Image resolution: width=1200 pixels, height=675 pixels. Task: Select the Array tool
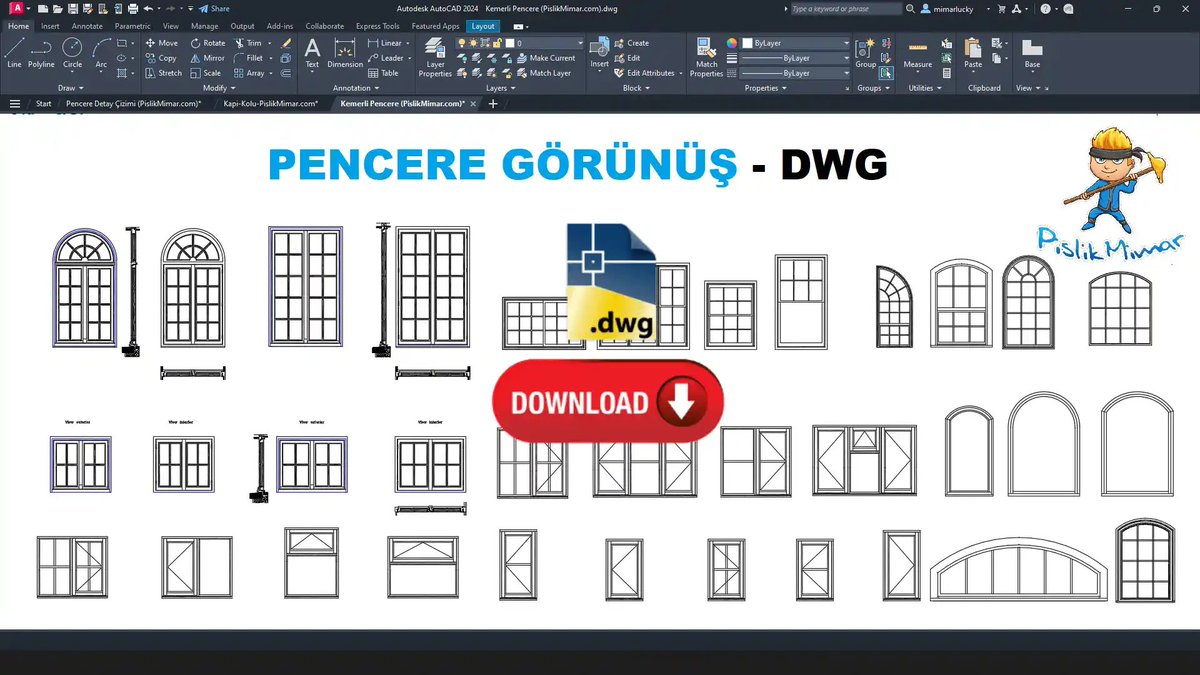pos(249,73)
